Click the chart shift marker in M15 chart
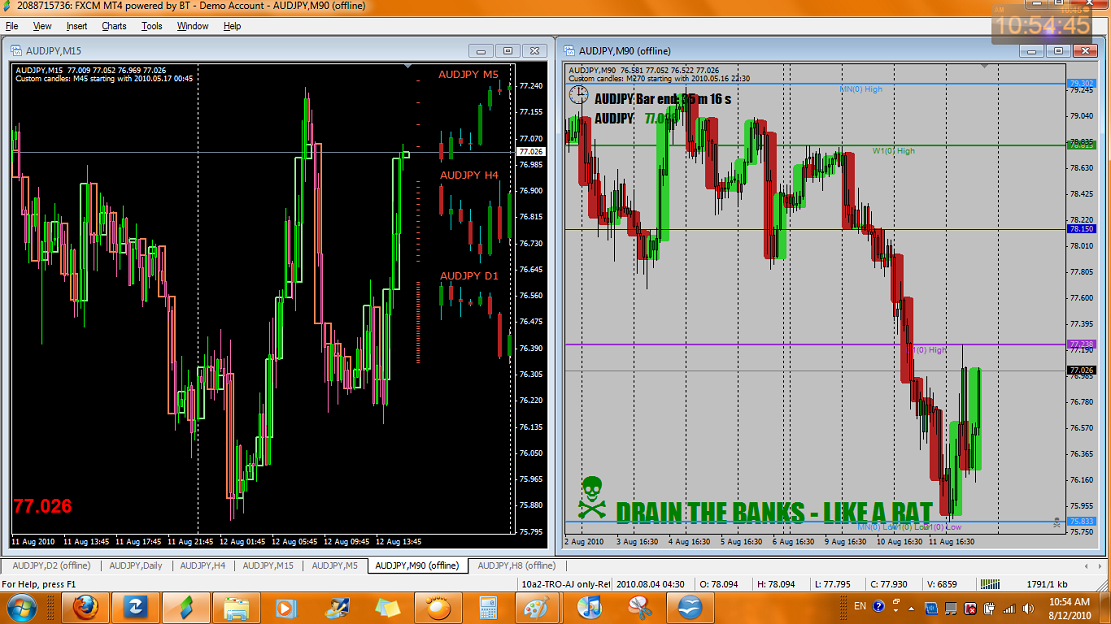The width and height of the screenshot is (1111, 624). pos(407,66)
